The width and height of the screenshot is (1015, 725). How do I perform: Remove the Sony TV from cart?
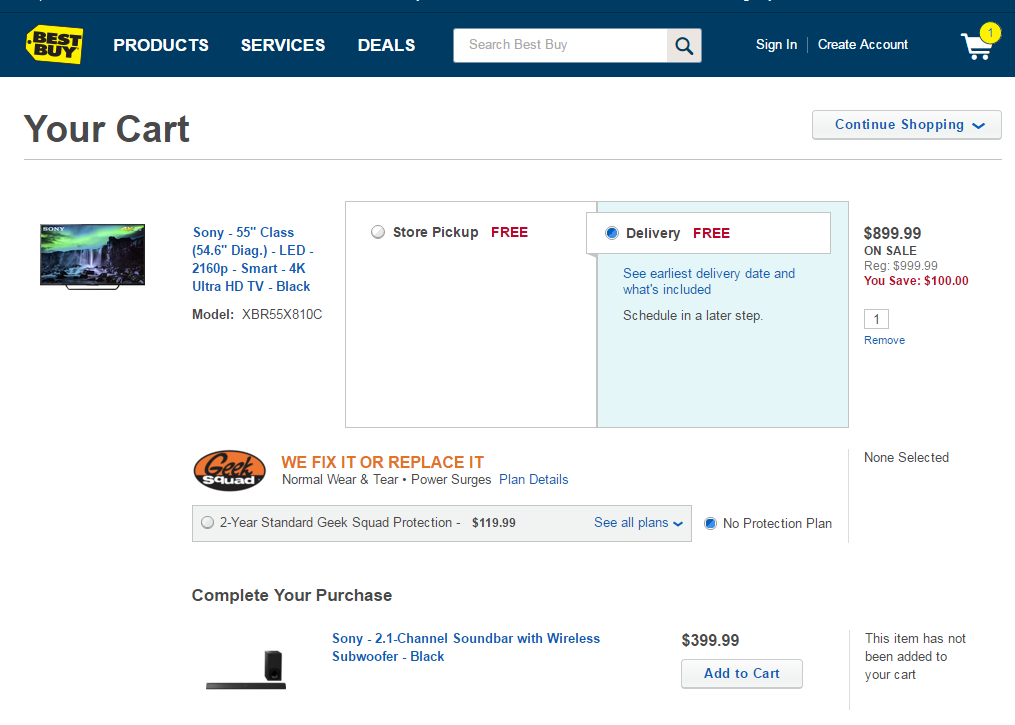pyautogui.click(x=884, y=340)
